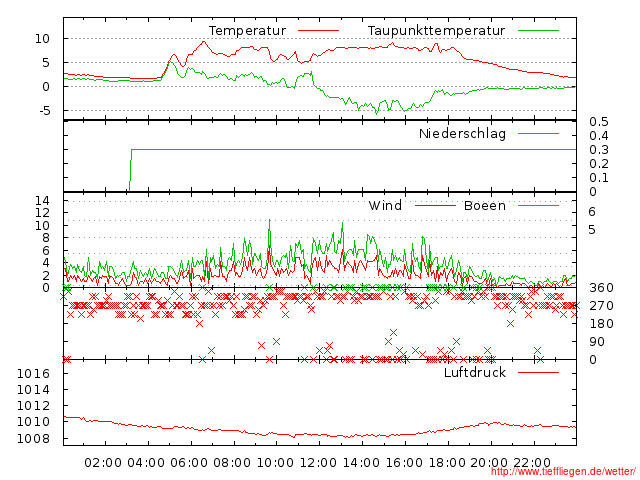Click the 270 wind direction axis value

tap(601, 306)
